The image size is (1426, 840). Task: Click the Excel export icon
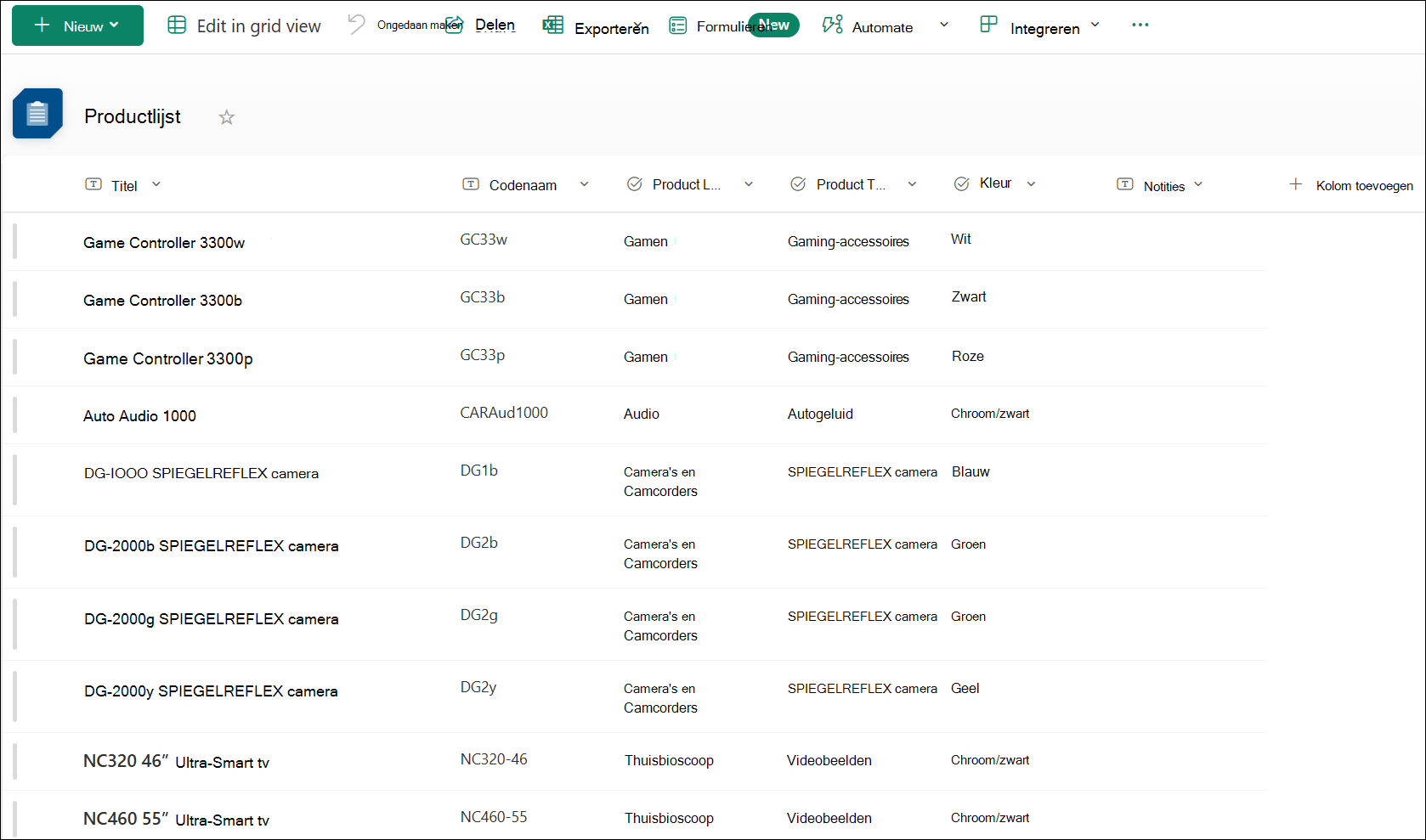[x=553, y=25]
